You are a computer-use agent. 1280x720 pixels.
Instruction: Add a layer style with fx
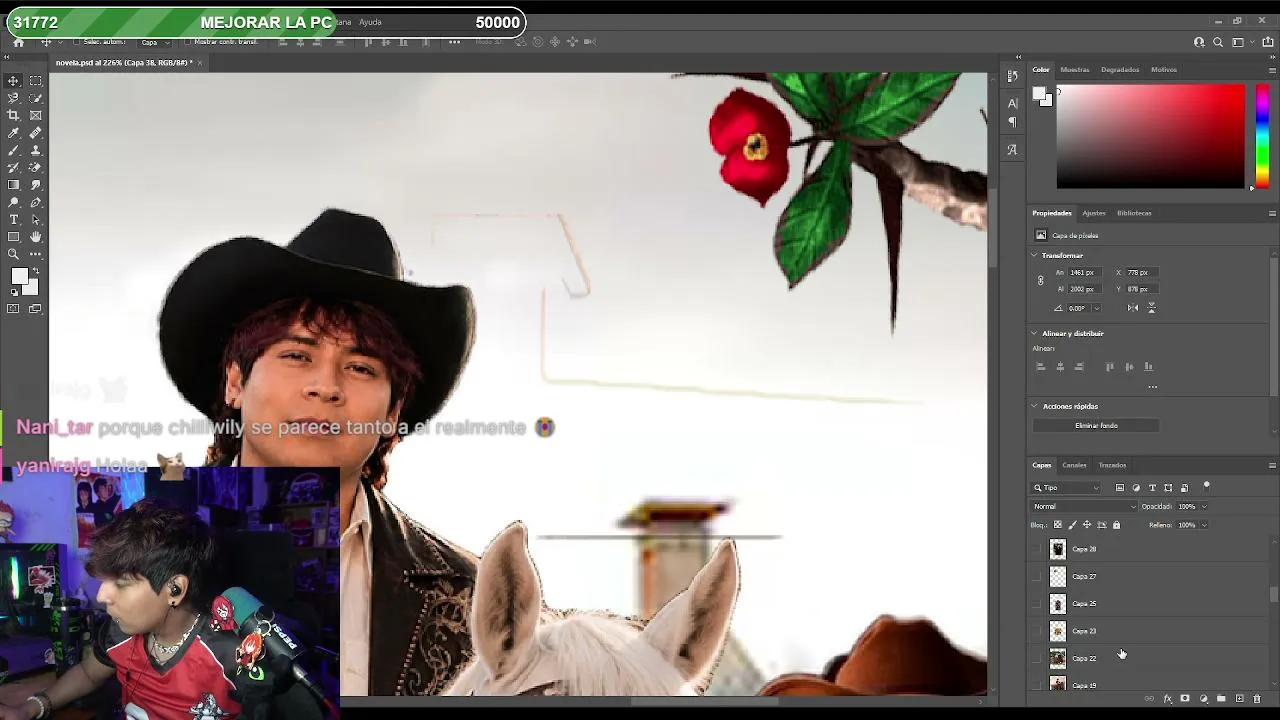click(1167, 699)
